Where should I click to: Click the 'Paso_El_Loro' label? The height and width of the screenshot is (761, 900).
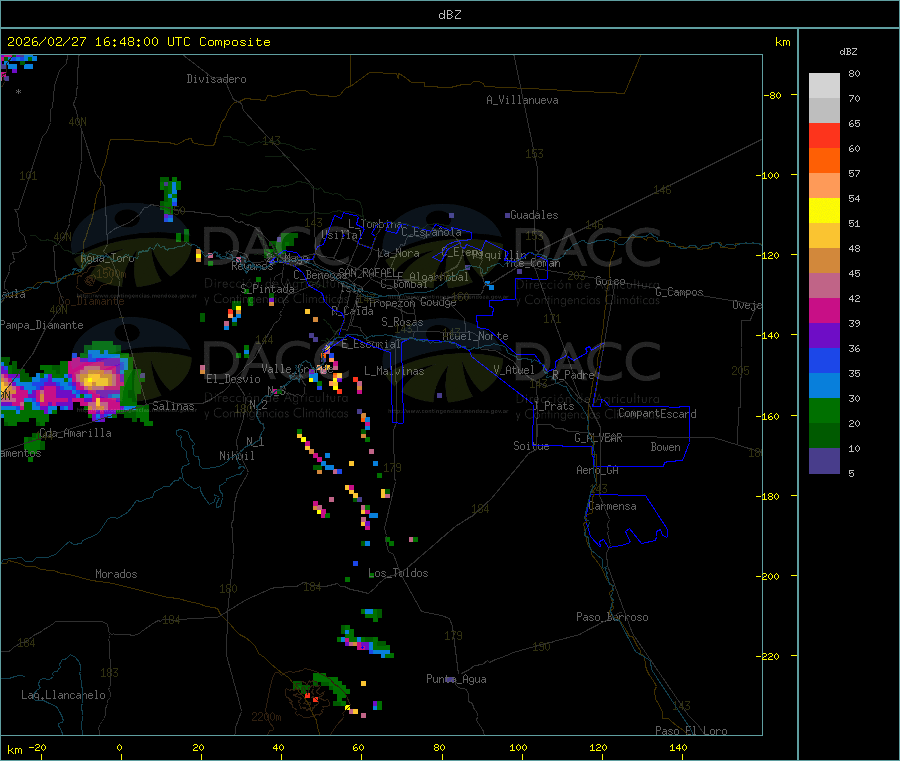coord(691,731)
